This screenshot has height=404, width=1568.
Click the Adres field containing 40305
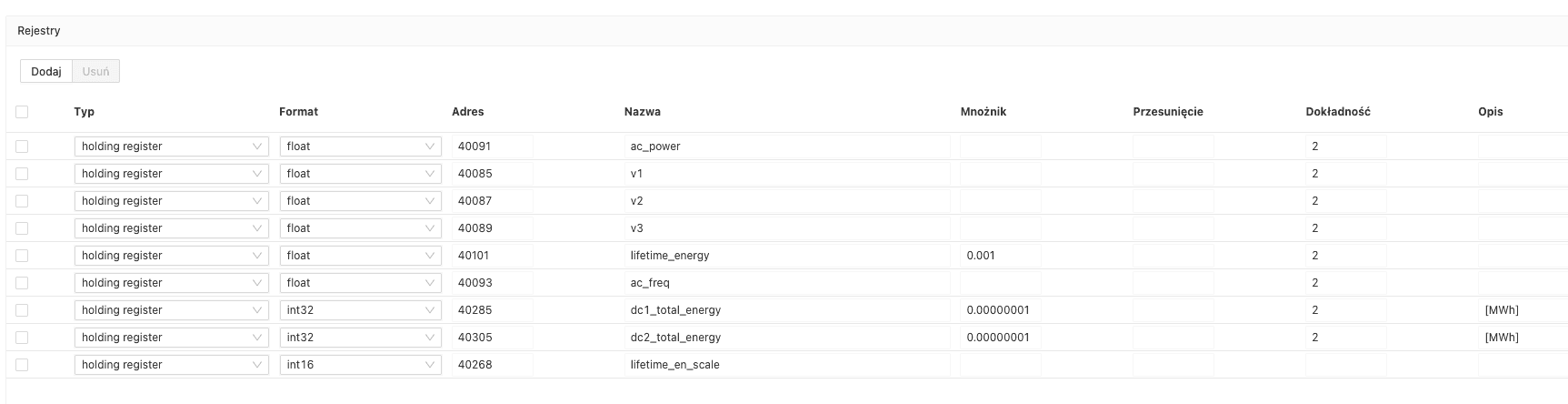491,338
